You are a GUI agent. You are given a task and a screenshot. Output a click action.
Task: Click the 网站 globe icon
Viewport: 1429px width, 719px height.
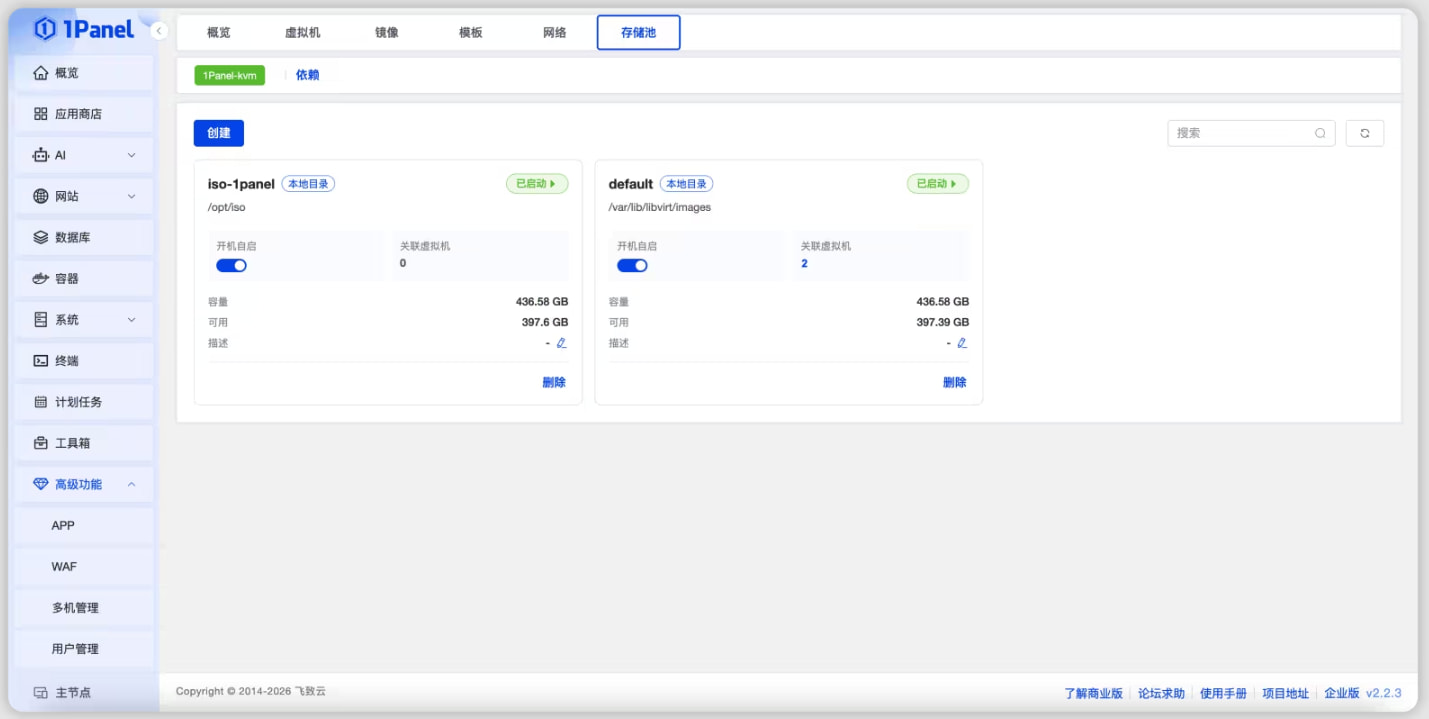[41, 196]
